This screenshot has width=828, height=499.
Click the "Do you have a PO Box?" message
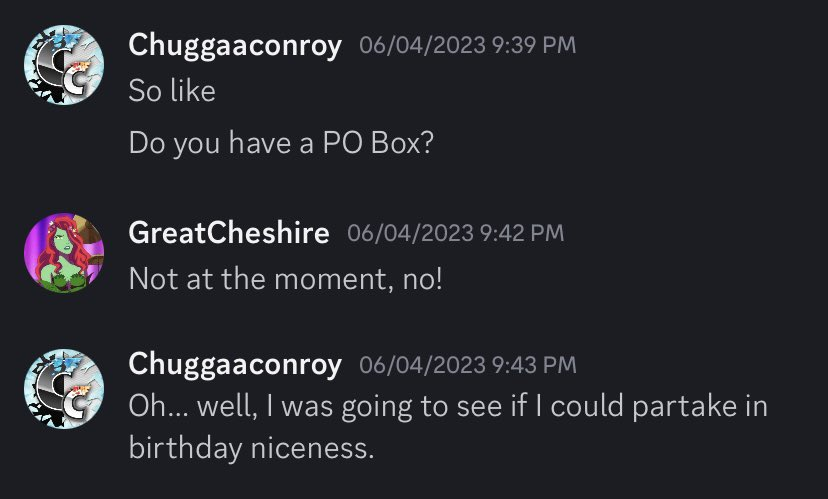[281, 143]
